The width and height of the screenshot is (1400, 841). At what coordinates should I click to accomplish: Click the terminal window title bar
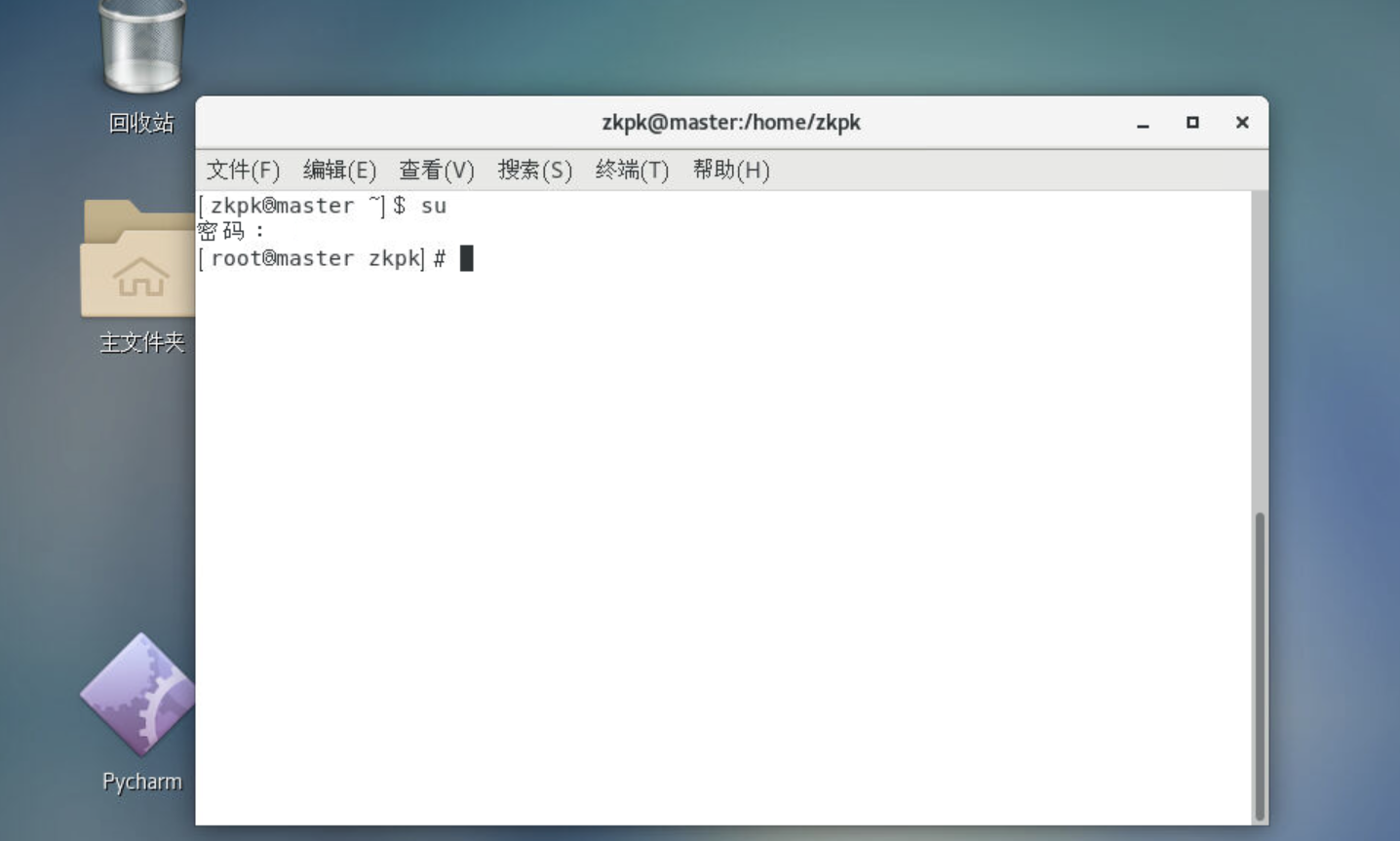(x=731, y=122)
